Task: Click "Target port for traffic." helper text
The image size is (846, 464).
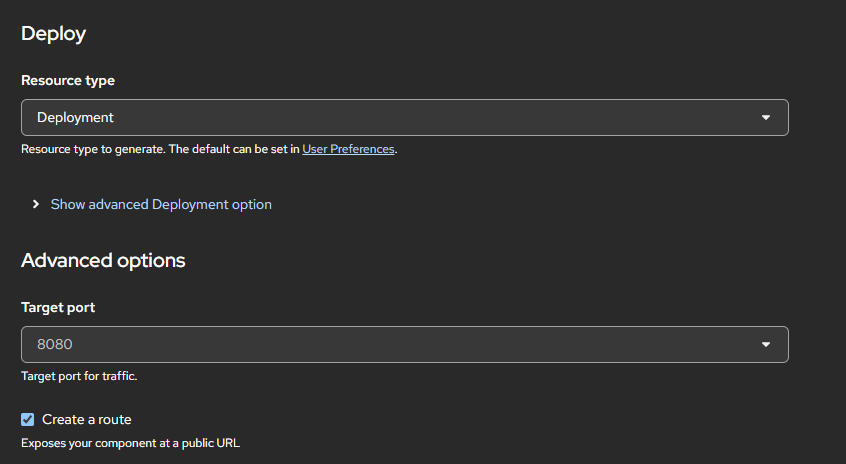Action: click(79, 377)
